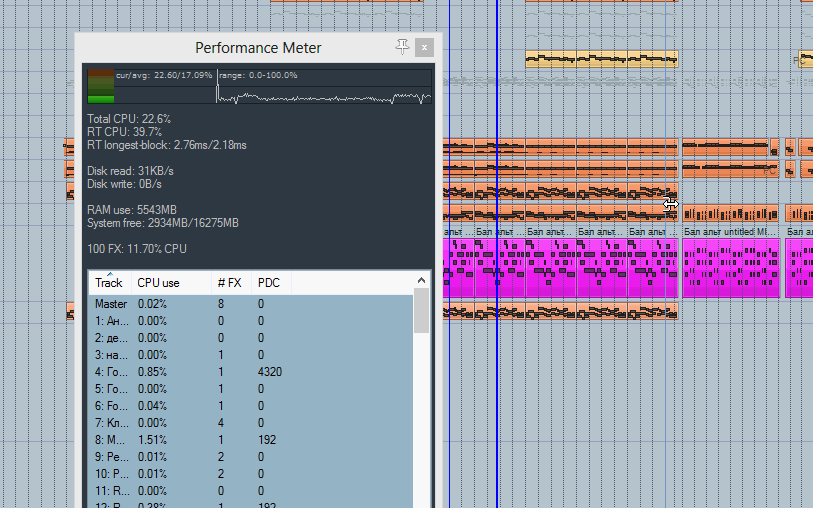The width and height of the screenshot is (813, 508).
Task: Click the 0.04% CPU use cell
Action: [152, 406]
